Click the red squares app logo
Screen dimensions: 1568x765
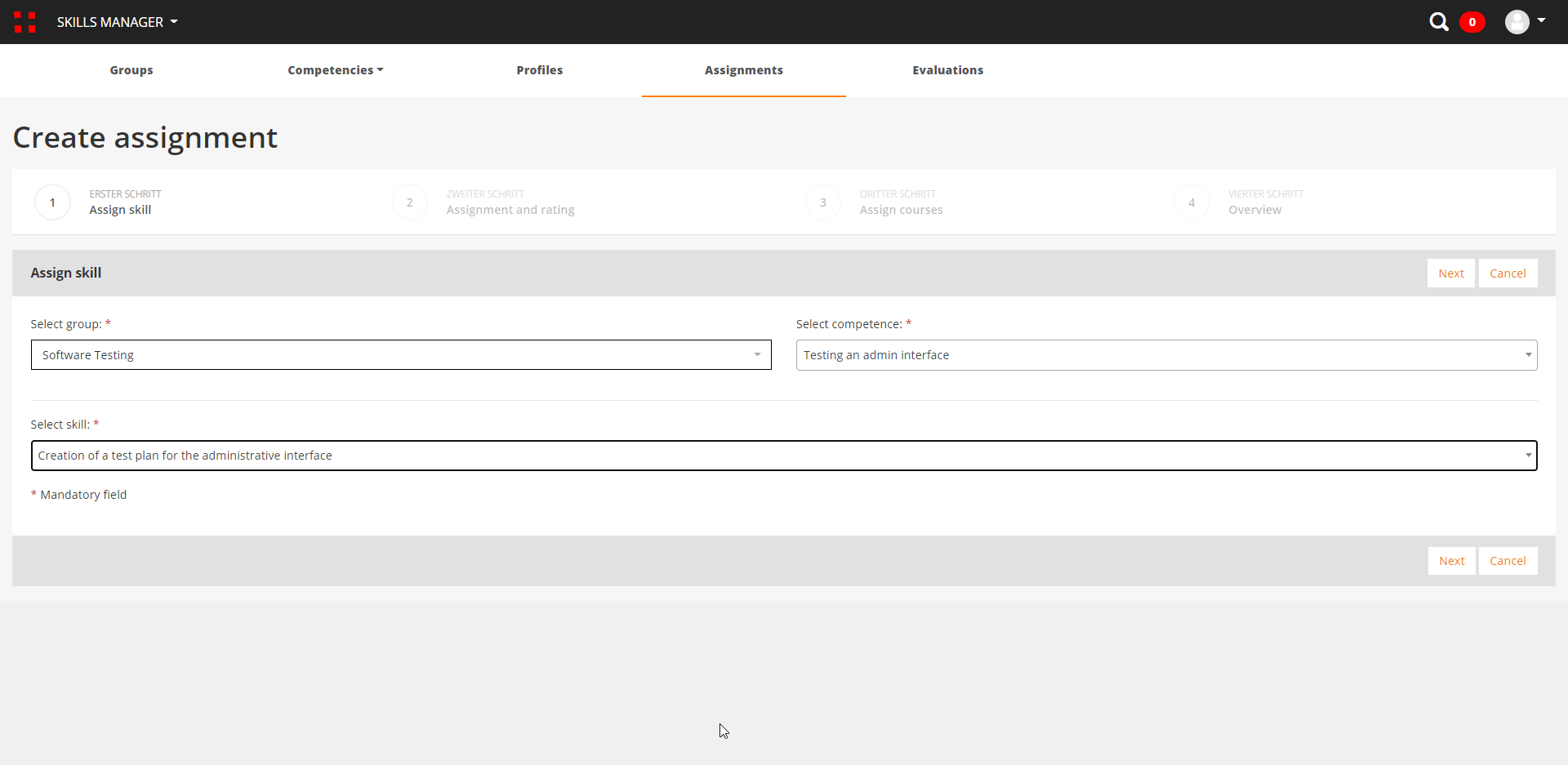pyautogui.click(x=24, y=22)
